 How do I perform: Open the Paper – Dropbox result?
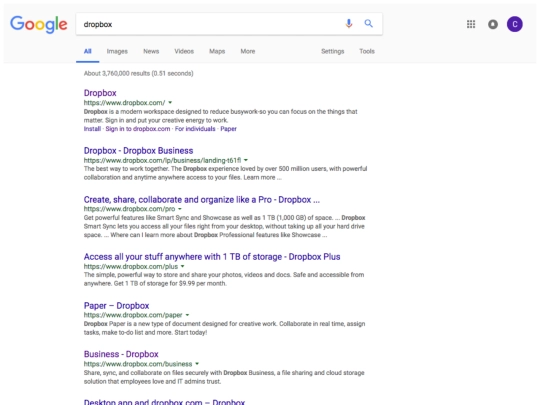tap(116, 306)
